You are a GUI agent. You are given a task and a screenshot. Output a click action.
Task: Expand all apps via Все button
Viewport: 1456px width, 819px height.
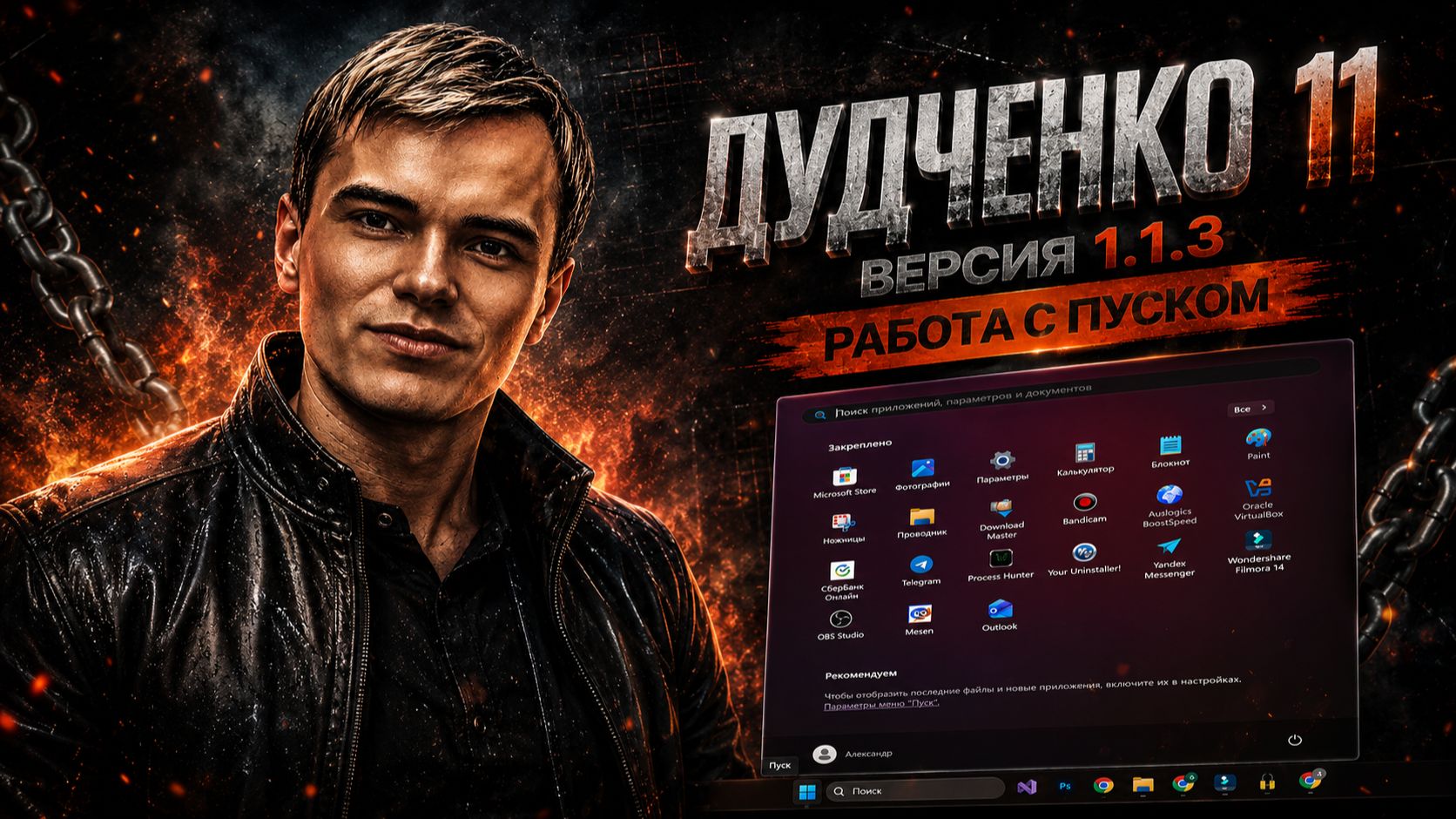[1250, 409]
